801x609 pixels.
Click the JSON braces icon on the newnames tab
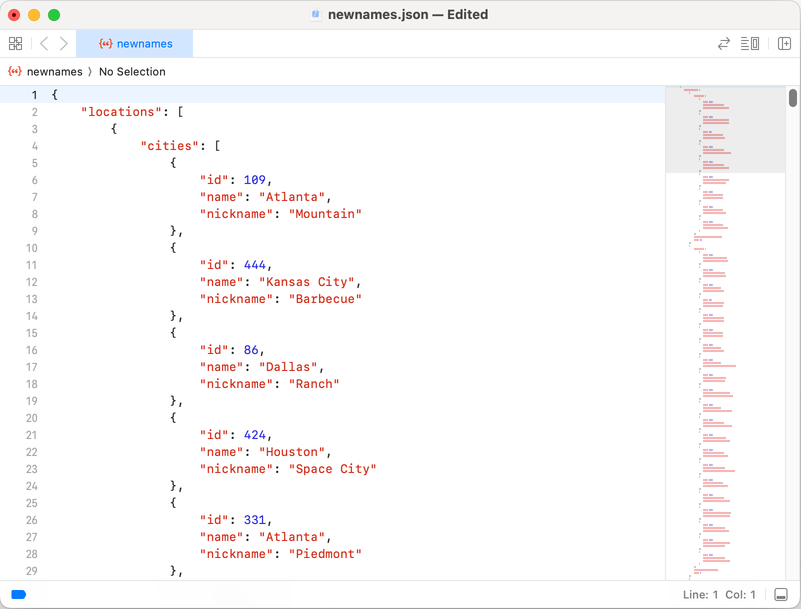pyautogui.click(x=108, y=43)
